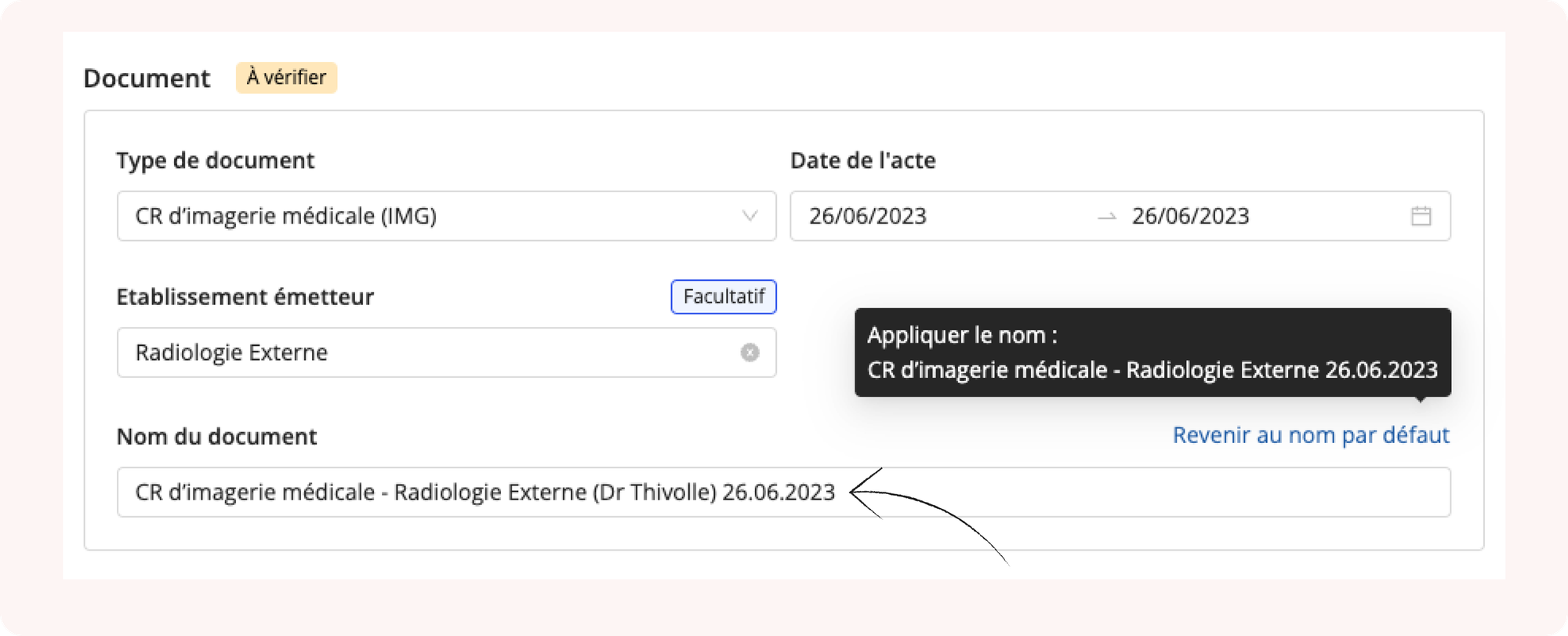Viewport: 1568px width, 636px height.
Task: Click the Facultatif badge
Action: [724, 296]
